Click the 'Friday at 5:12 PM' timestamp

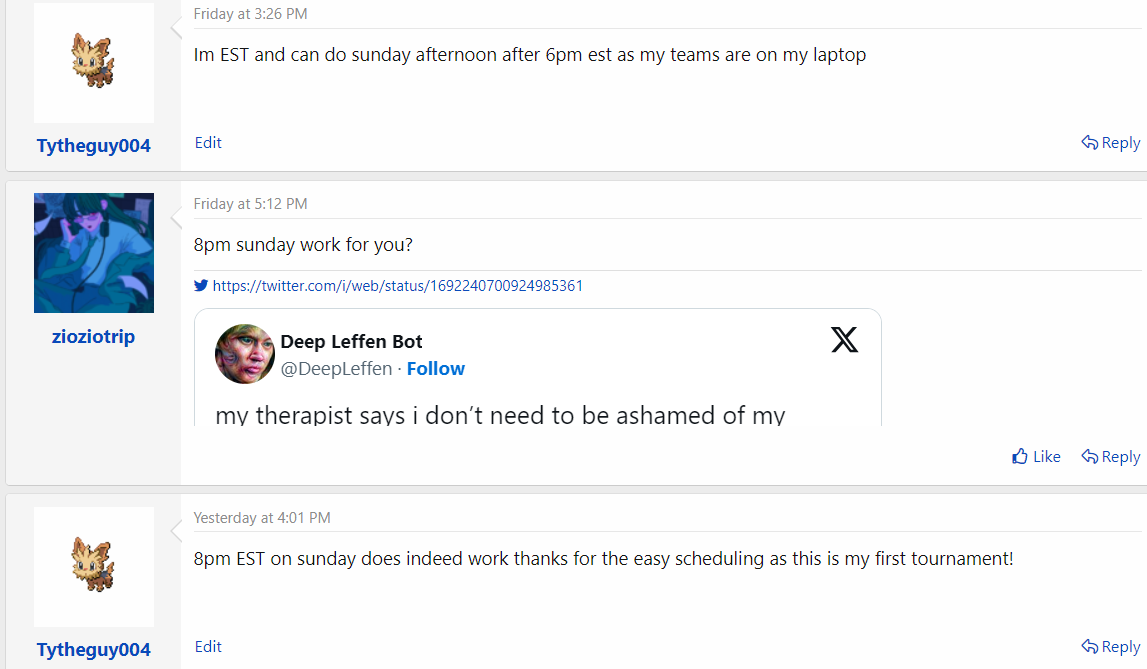[x=250, y=204]
